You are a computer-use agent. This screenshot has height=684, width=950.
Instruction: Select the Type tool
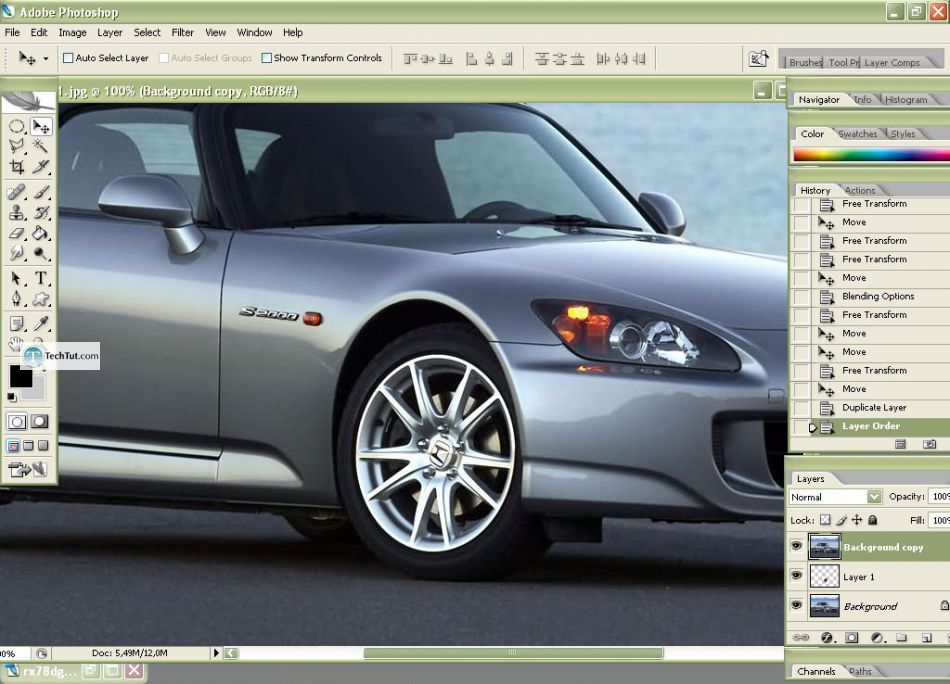pyautogui.click(x=41, y=279)
